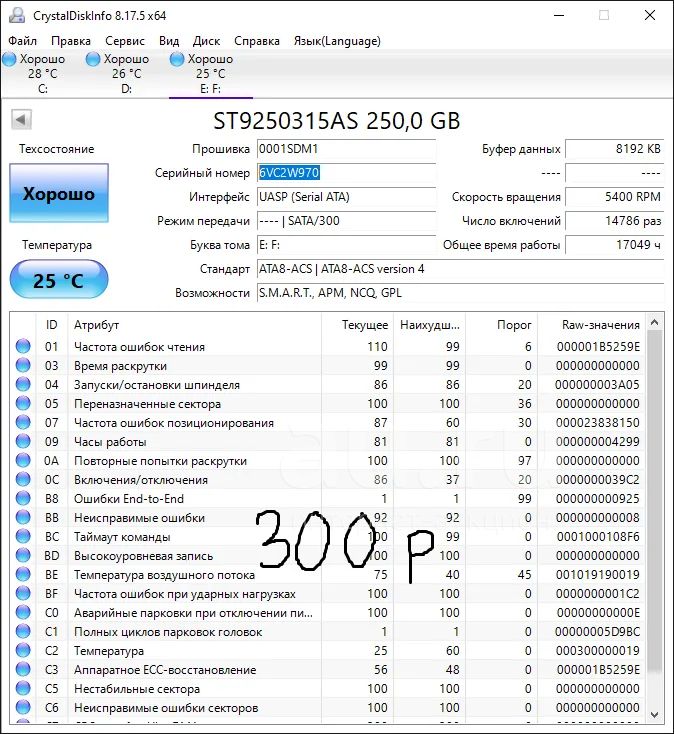Click status circle for attribute 0C
This screenshot has width=674, height=734.
[x=23, y=479]
